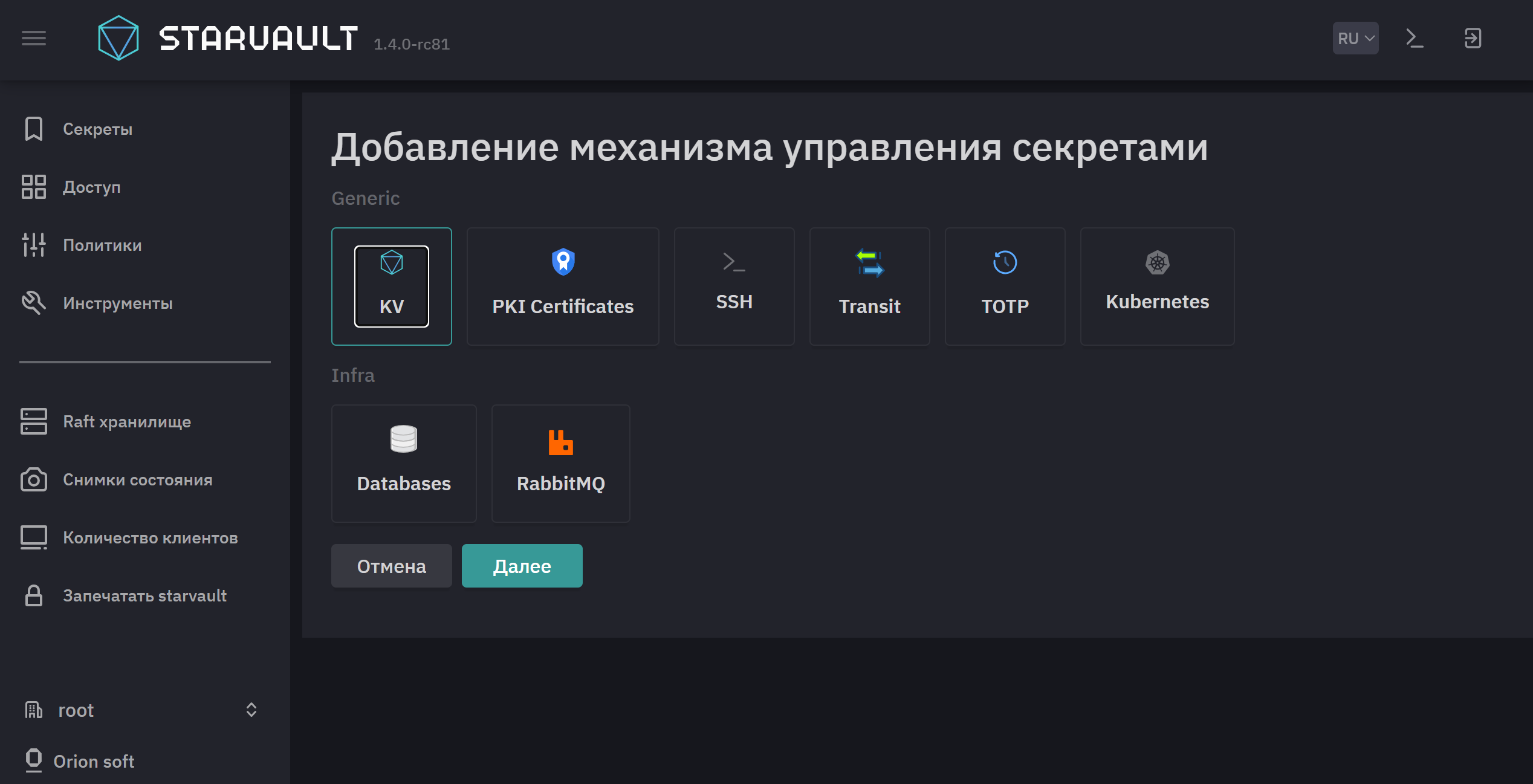The image size is (1533, 784).
Task: Click the Transit arrows icon
Action: [869, 262]
